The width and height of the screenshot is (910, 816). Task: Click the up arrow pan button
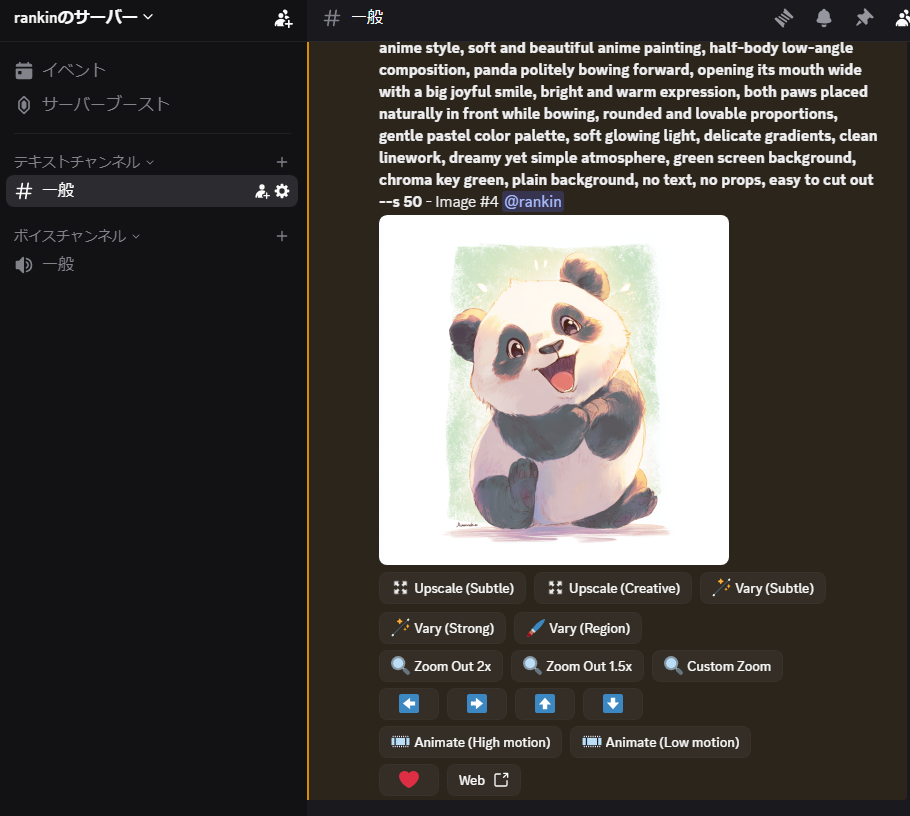click(545, 704)
